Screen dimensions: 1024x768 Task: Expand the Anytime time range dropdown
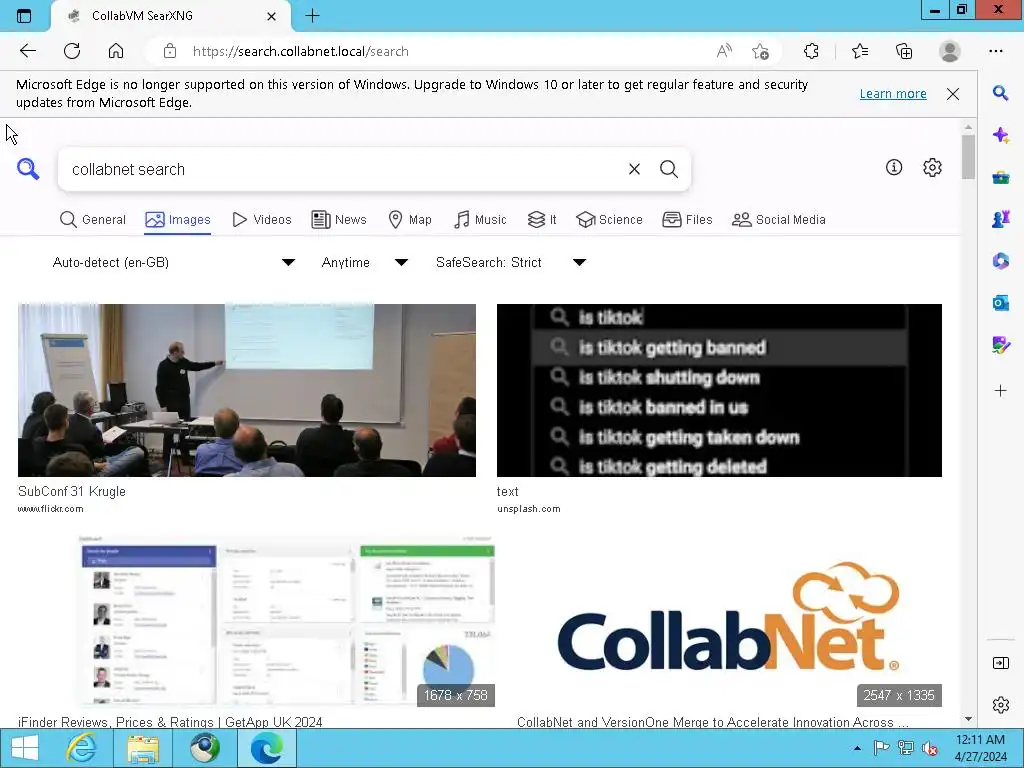[364, 263]
